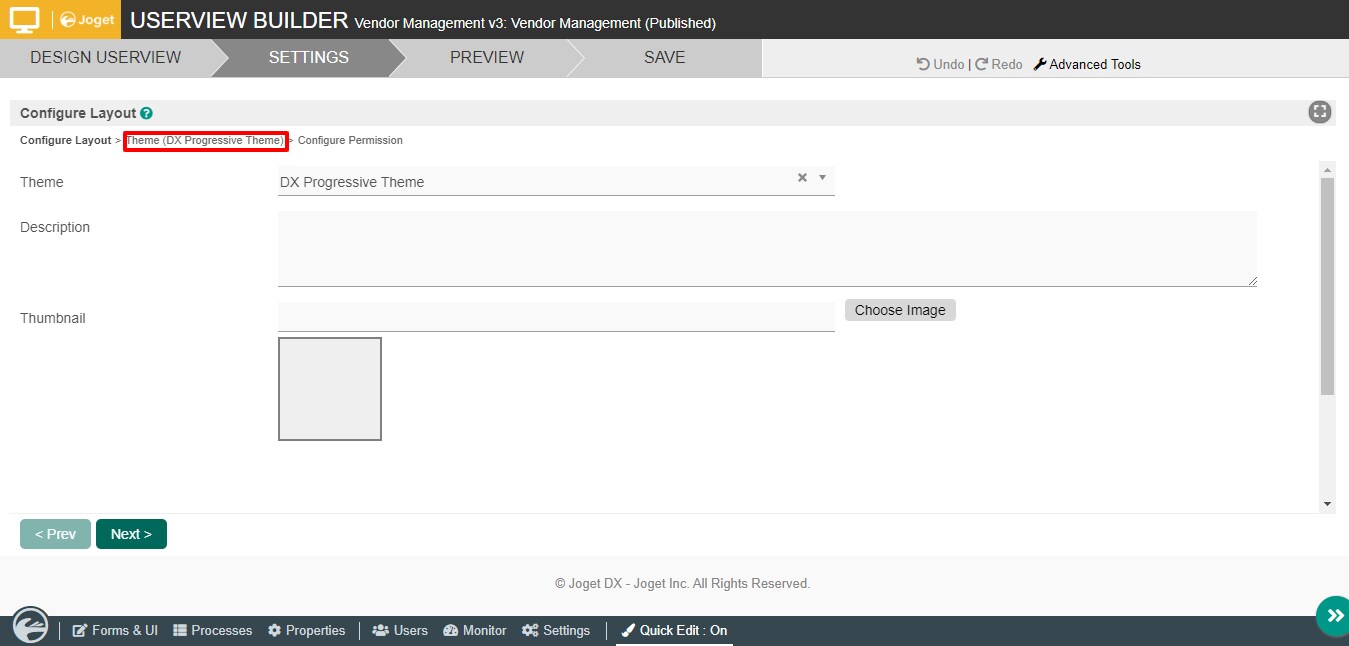The width and height of the screenshot is (1349, 646).
Task: Open Advanced Tools wrench option
Action: (x=1087, y=64)
